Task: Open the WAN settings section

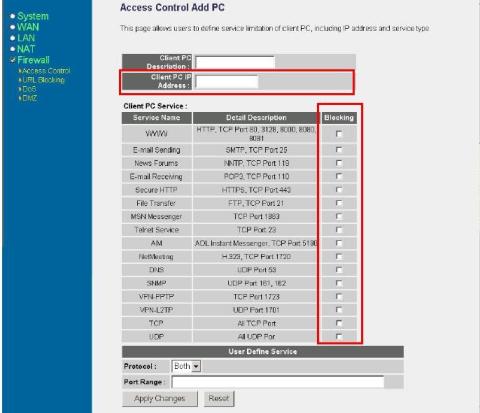Action: tap(28, 27)
